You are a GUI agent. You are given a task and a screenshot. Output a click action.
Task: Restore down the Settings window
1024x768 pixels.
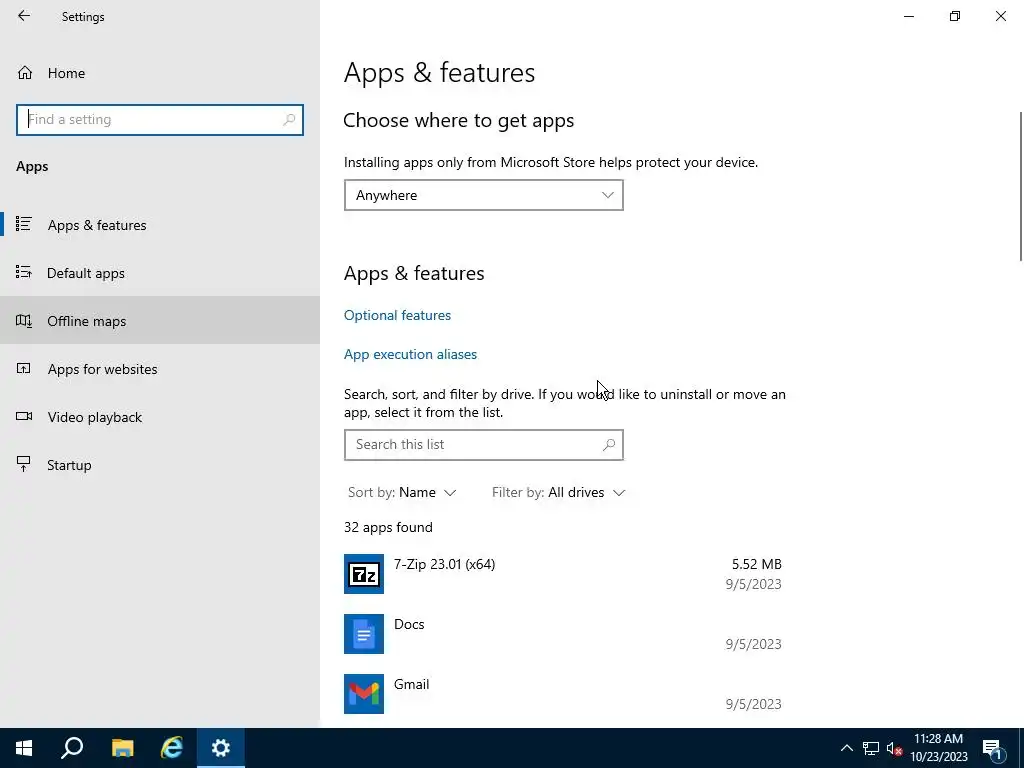[955, 16]
